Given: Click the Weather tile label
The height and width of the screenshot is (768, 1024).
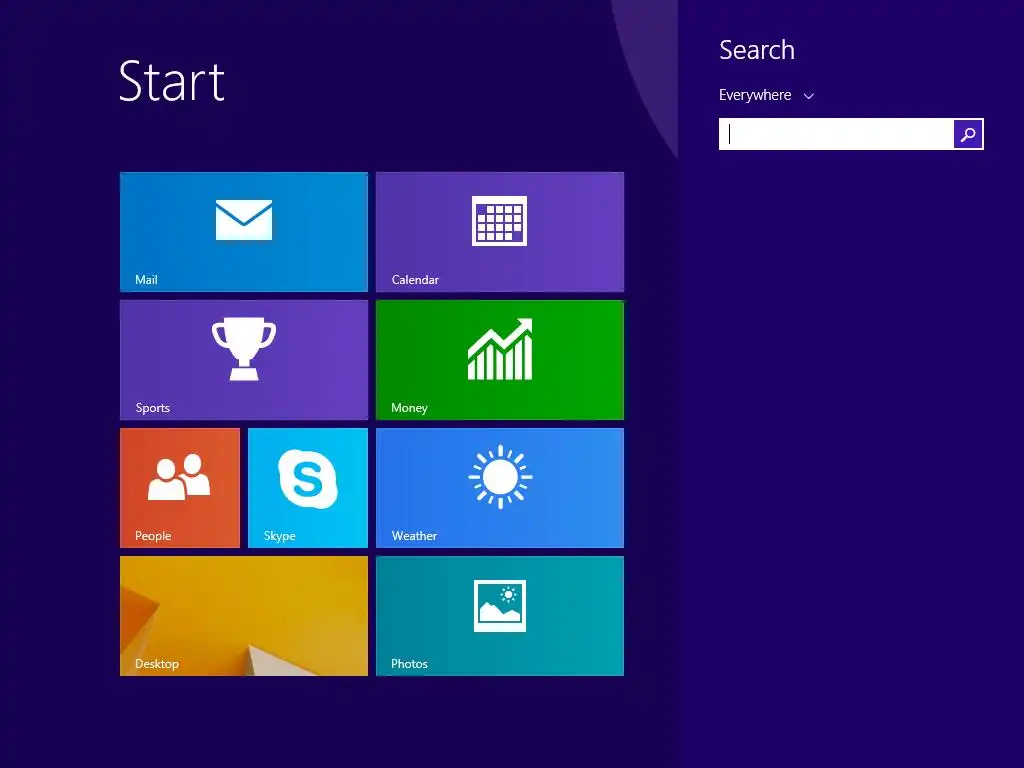Looking at the screenshot, I should point(414,536).
